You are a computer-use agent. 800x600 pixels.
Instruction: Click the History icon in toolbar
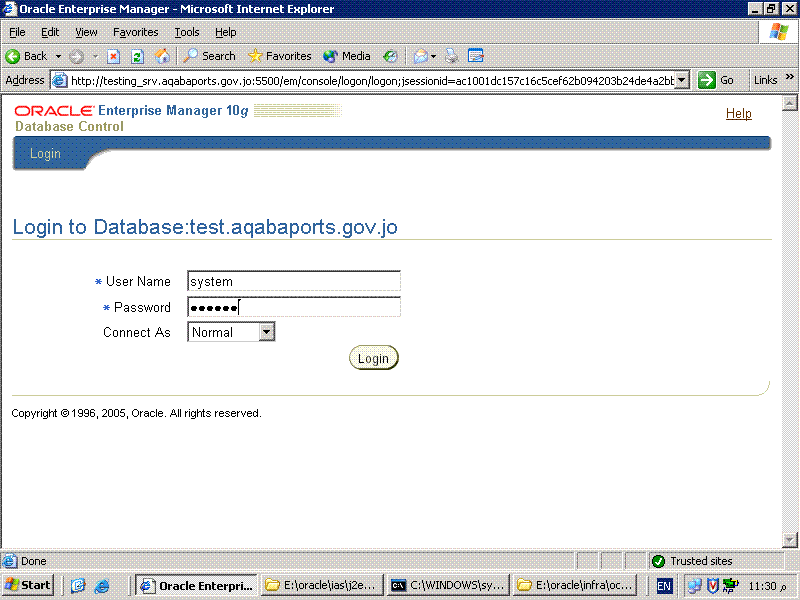pos(390,56)
